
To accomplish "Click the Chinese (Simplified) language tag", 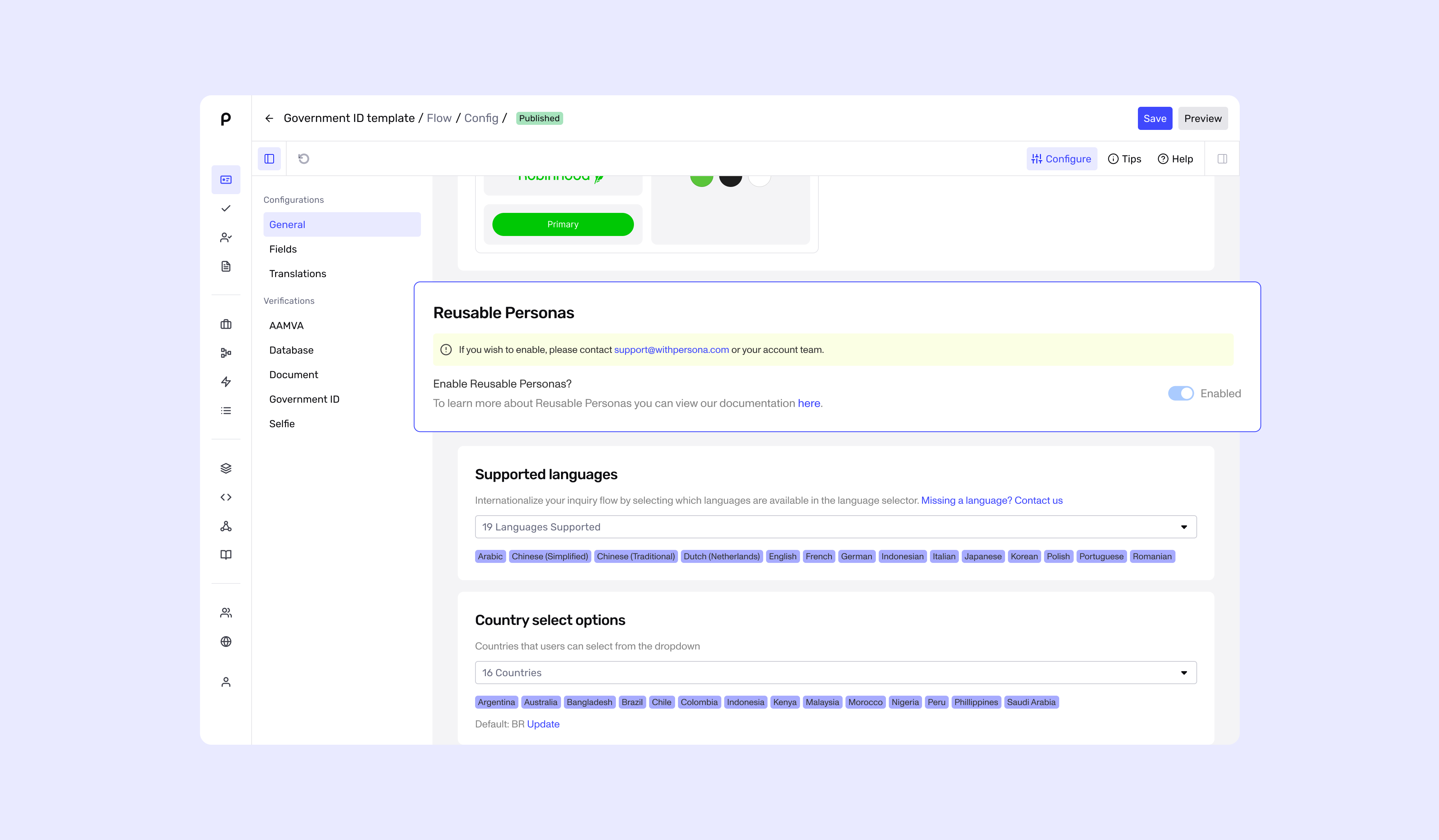I will [x=549, y=556].
